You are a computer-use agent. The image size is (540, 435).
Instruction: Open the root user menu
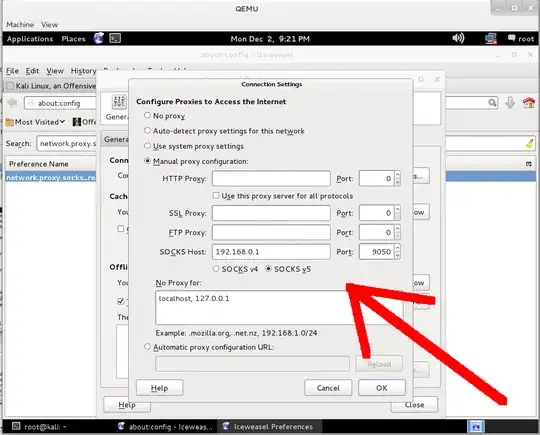[x=521, y=39]
